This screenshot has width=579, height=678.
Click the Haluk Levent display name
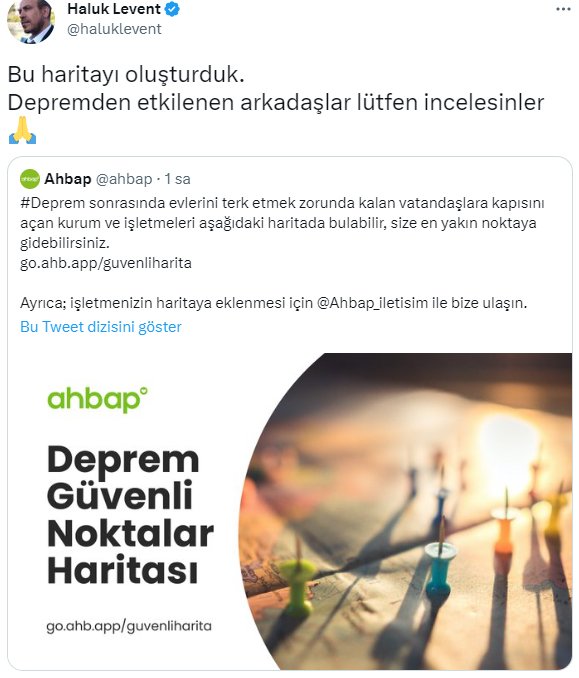pyautogui.click(x=114, y=9)
